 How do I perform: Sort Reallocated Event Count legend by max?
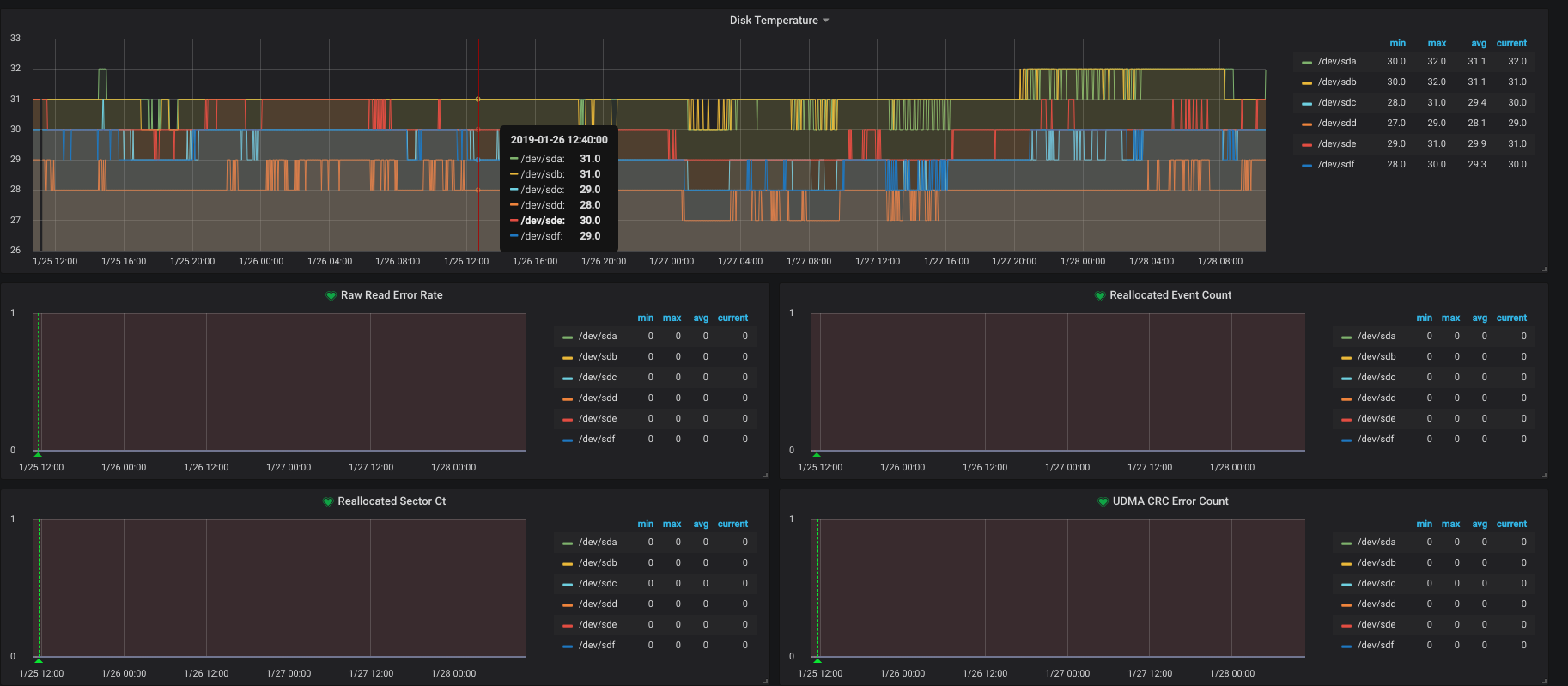coord(1451,318)
